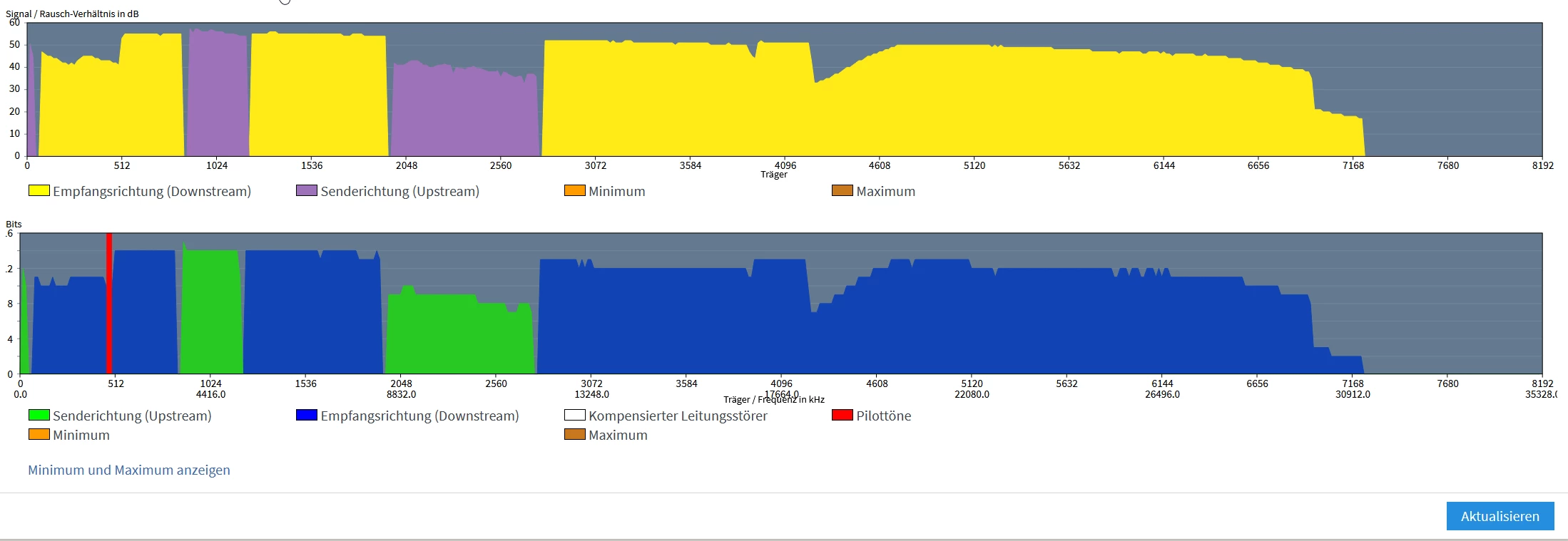Screen dimensions: 1568x541
Task: Click the 'Träger' axis label under SNR chart
Action: [x=774, y=174]
